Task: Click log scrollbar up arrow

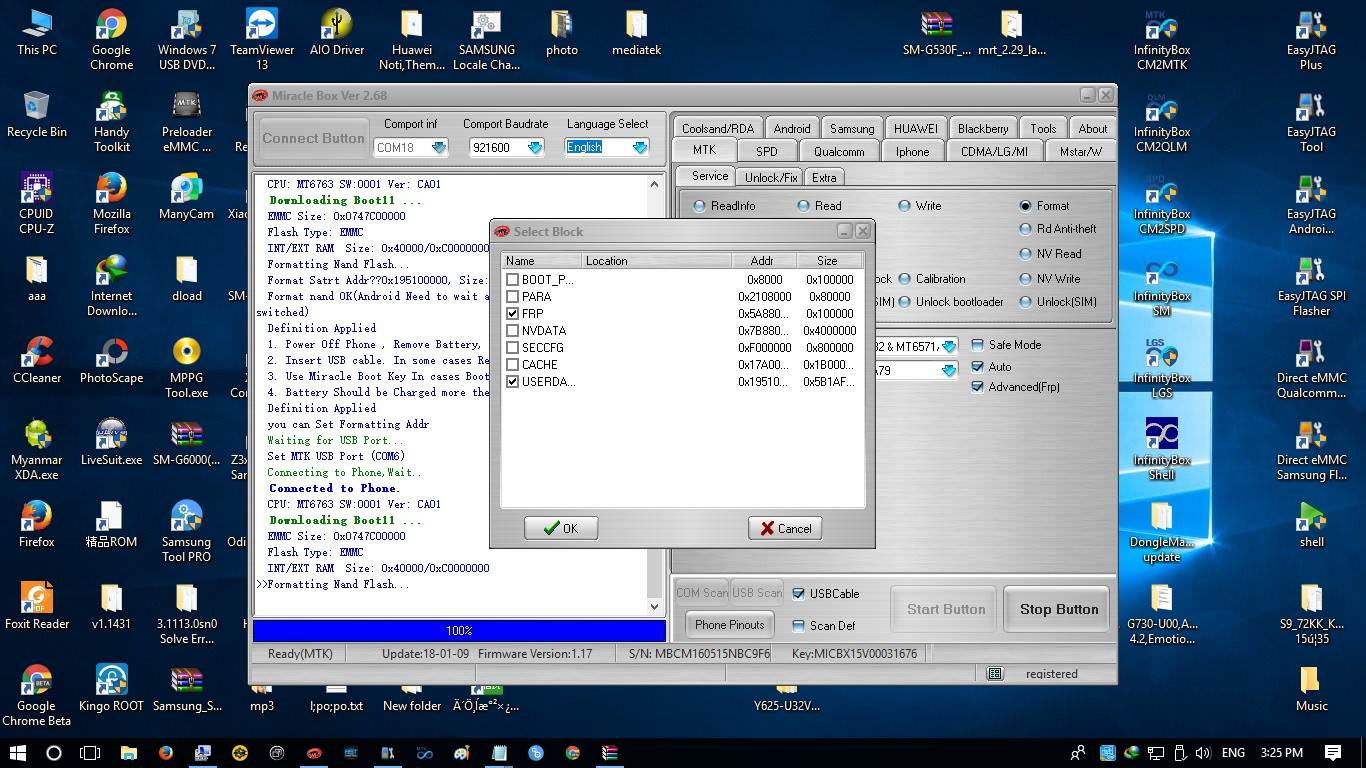Action: pos(655,184)
